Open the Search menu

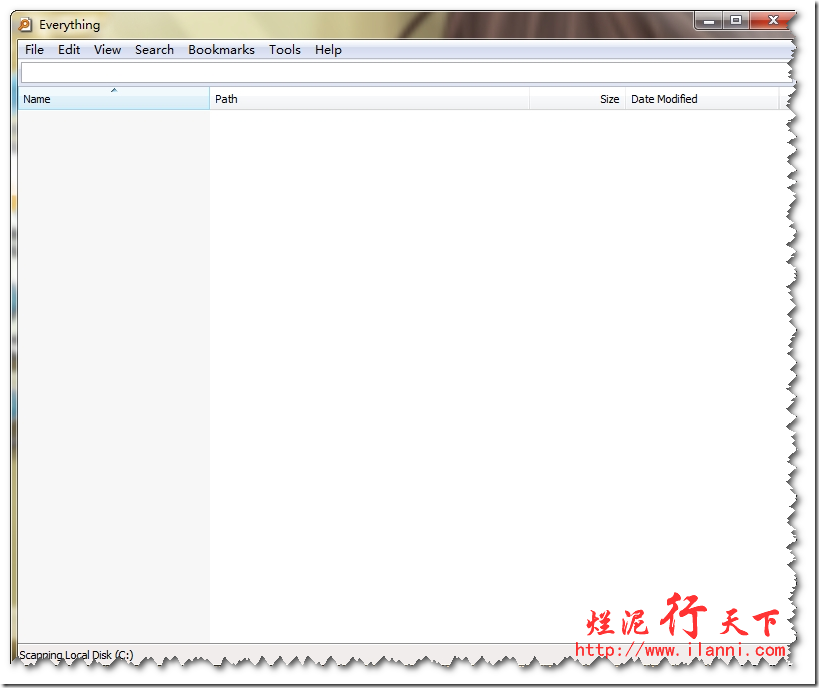point(154,50)
